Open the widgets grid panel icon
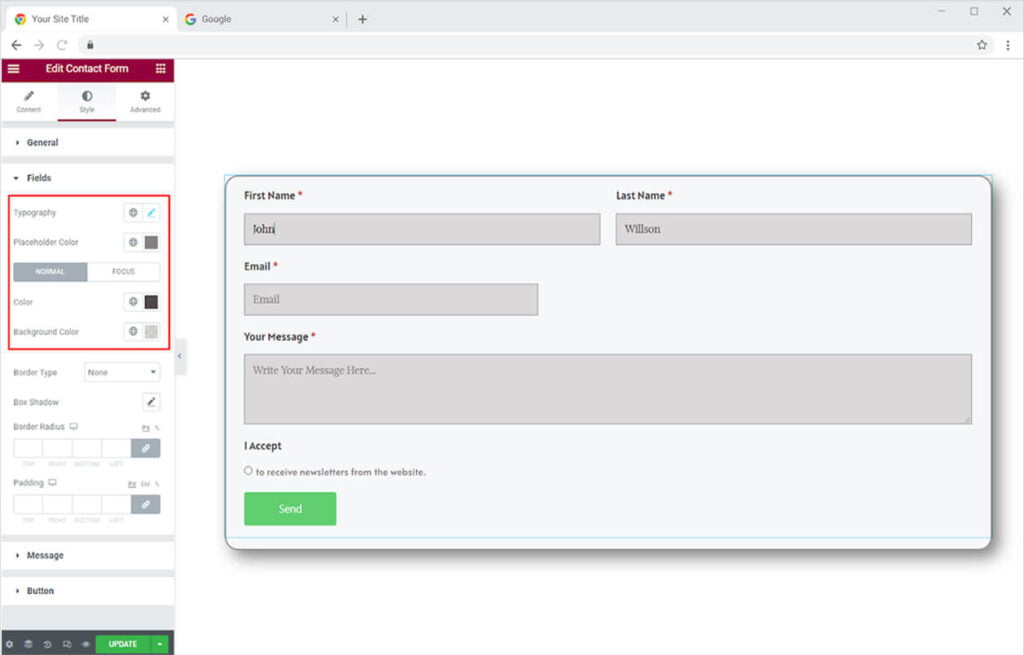This screenshot has height=655, width=1024. (x=161, y=69)
